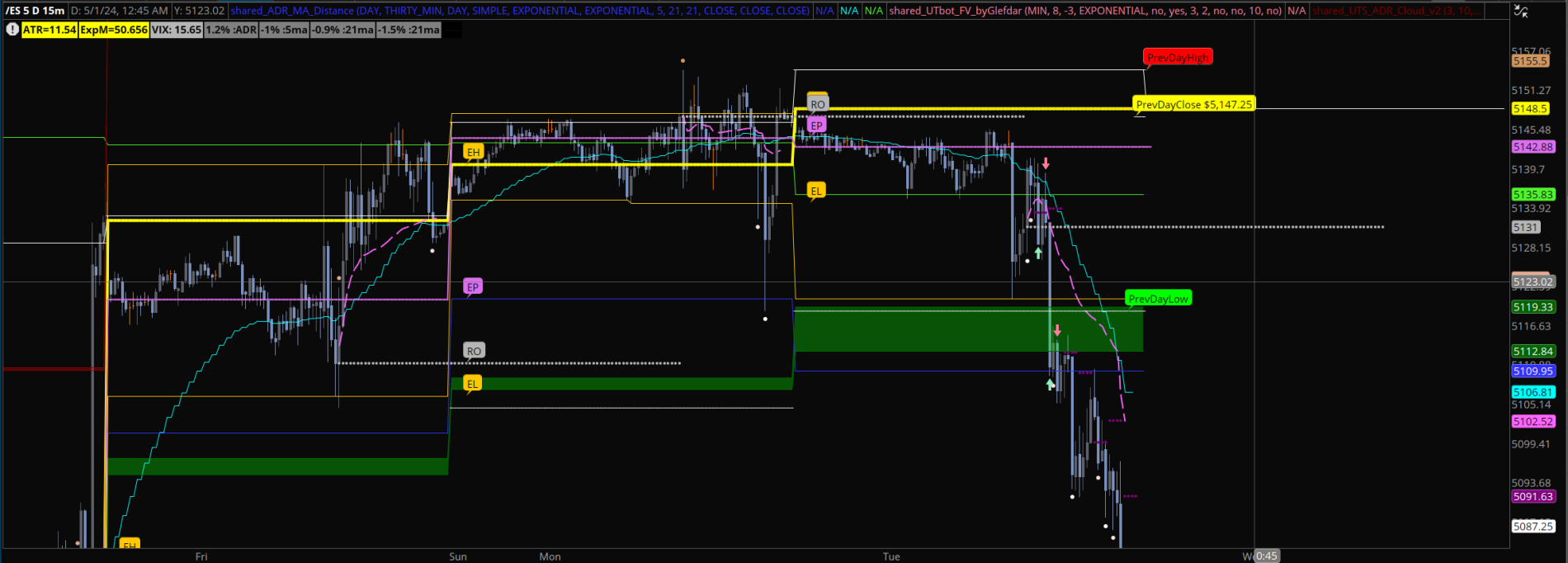
Task: Click the blue 5109.95 price axis tag
Action: coord(1533,371)
